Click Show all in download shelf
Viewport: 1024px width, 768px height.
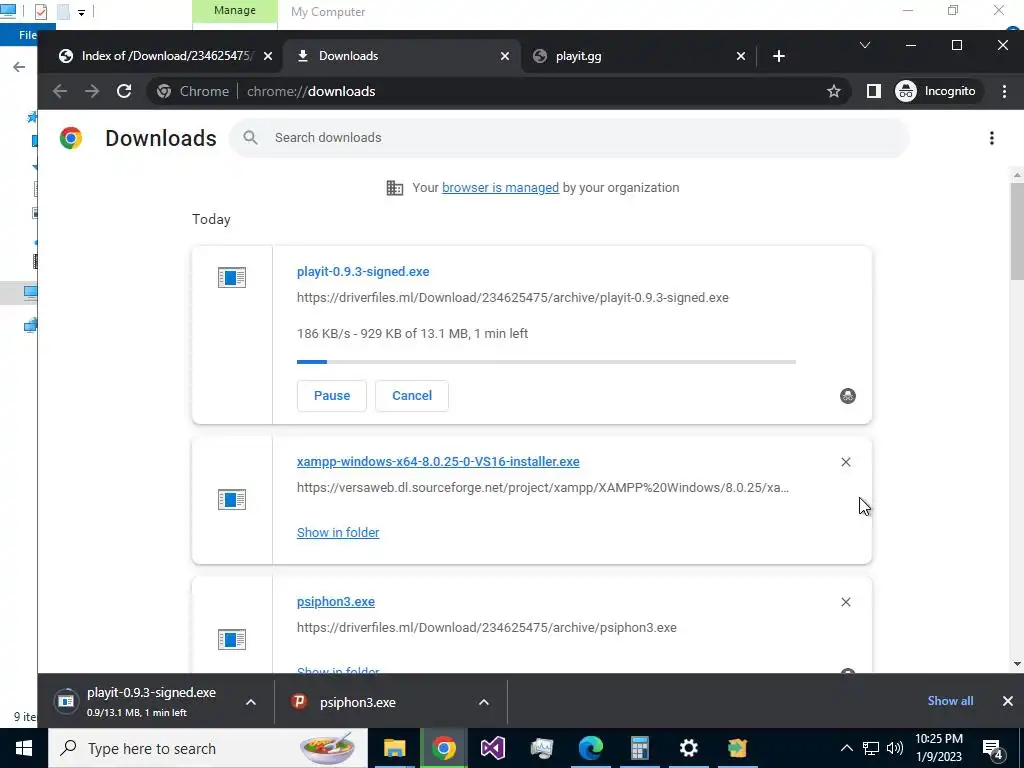coord(950,701)
